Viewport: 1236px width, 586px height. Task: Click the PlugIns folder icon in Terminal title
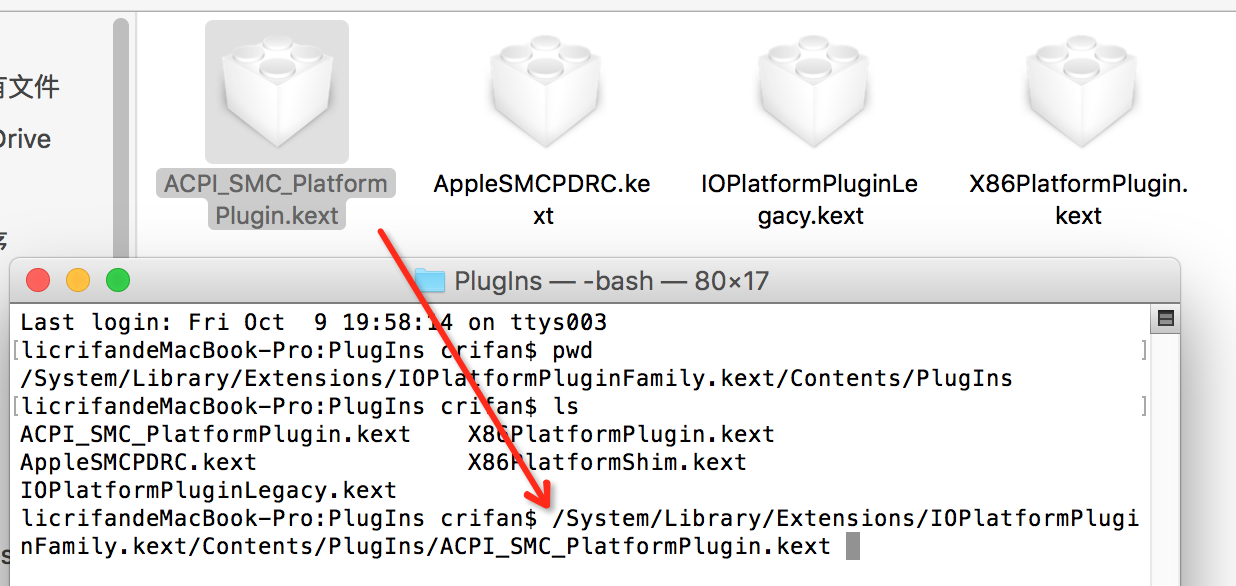(x=429, y=280)
